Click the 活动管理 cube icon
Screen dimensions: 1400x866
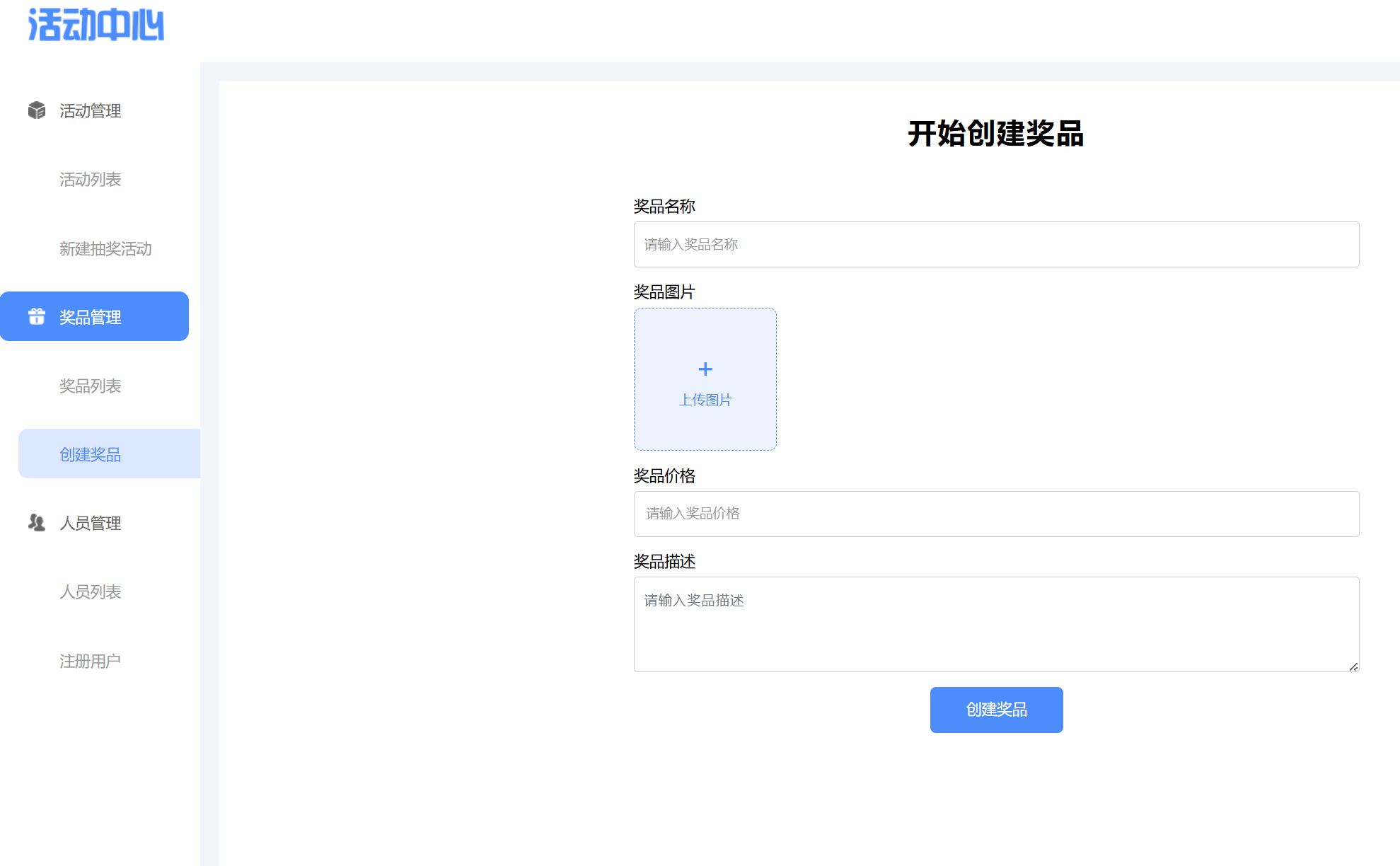pyautogui.click(x=37, y=110)
